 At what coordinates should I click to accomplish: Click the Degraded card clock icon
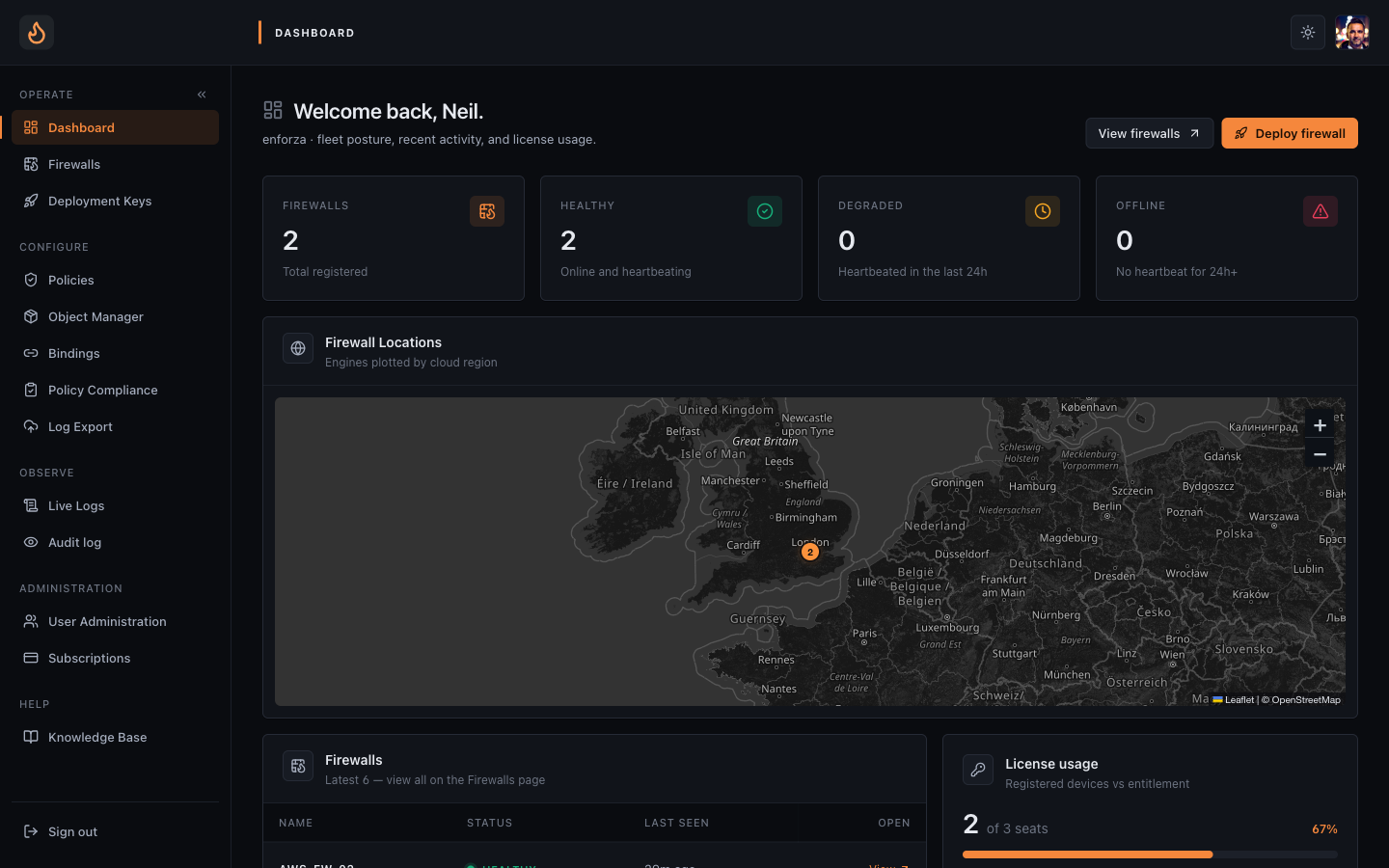coord(1043,211)
